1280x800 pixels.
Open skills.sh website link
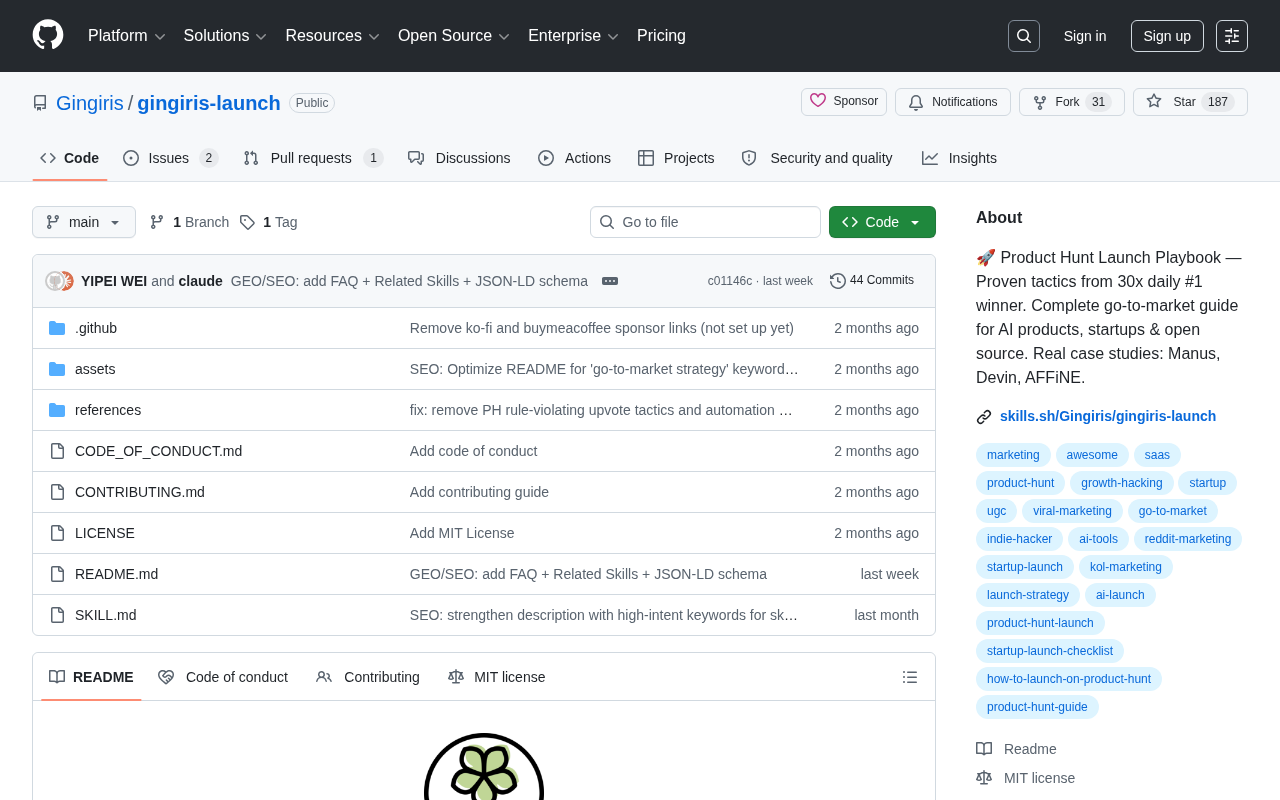click(1108, 416)
